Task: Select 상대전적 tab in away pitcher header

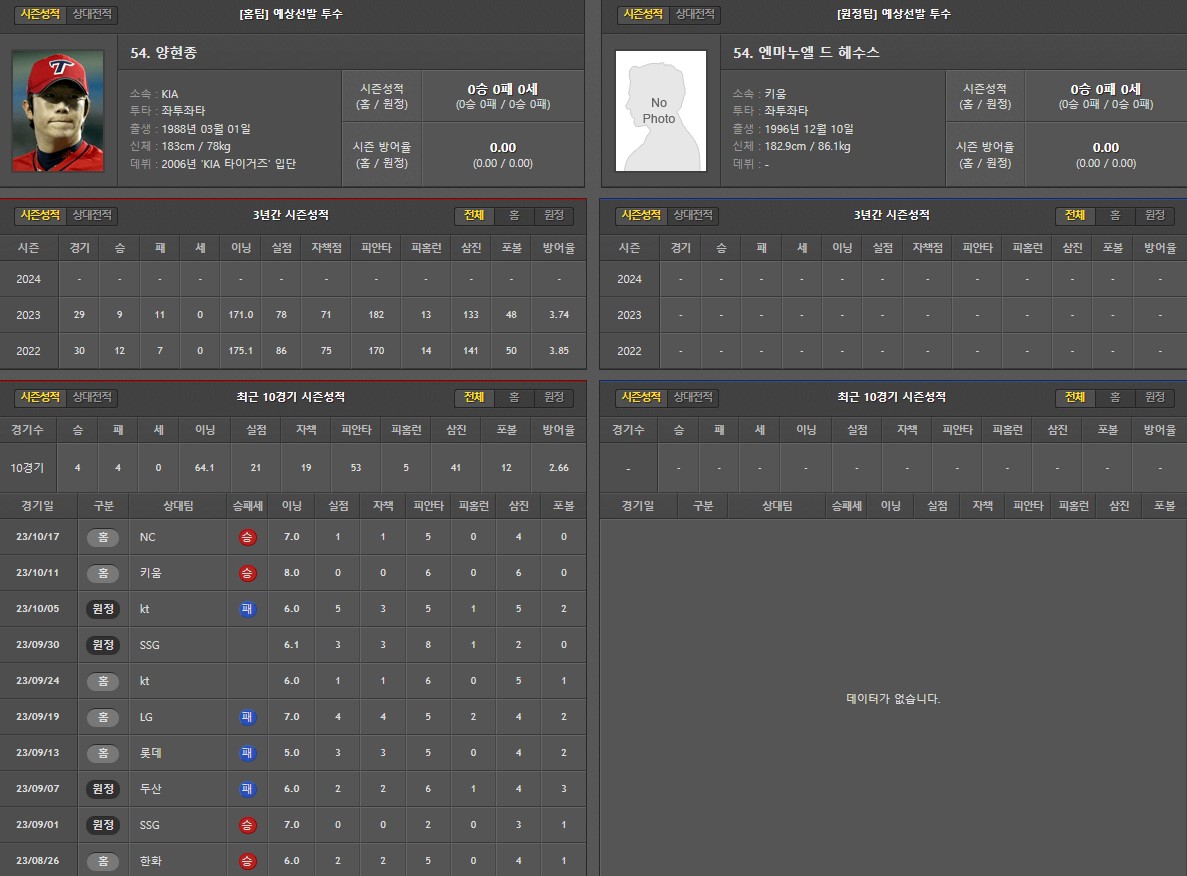Action: (694, 14)
